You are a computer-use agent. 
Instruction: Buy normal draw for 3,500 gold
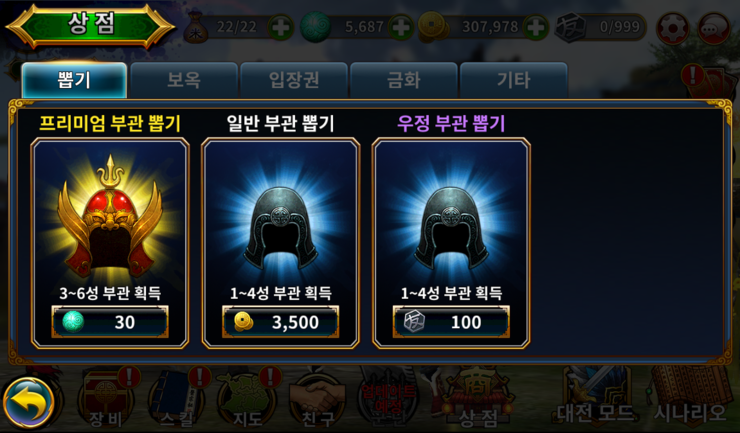(x=281, y=322)
